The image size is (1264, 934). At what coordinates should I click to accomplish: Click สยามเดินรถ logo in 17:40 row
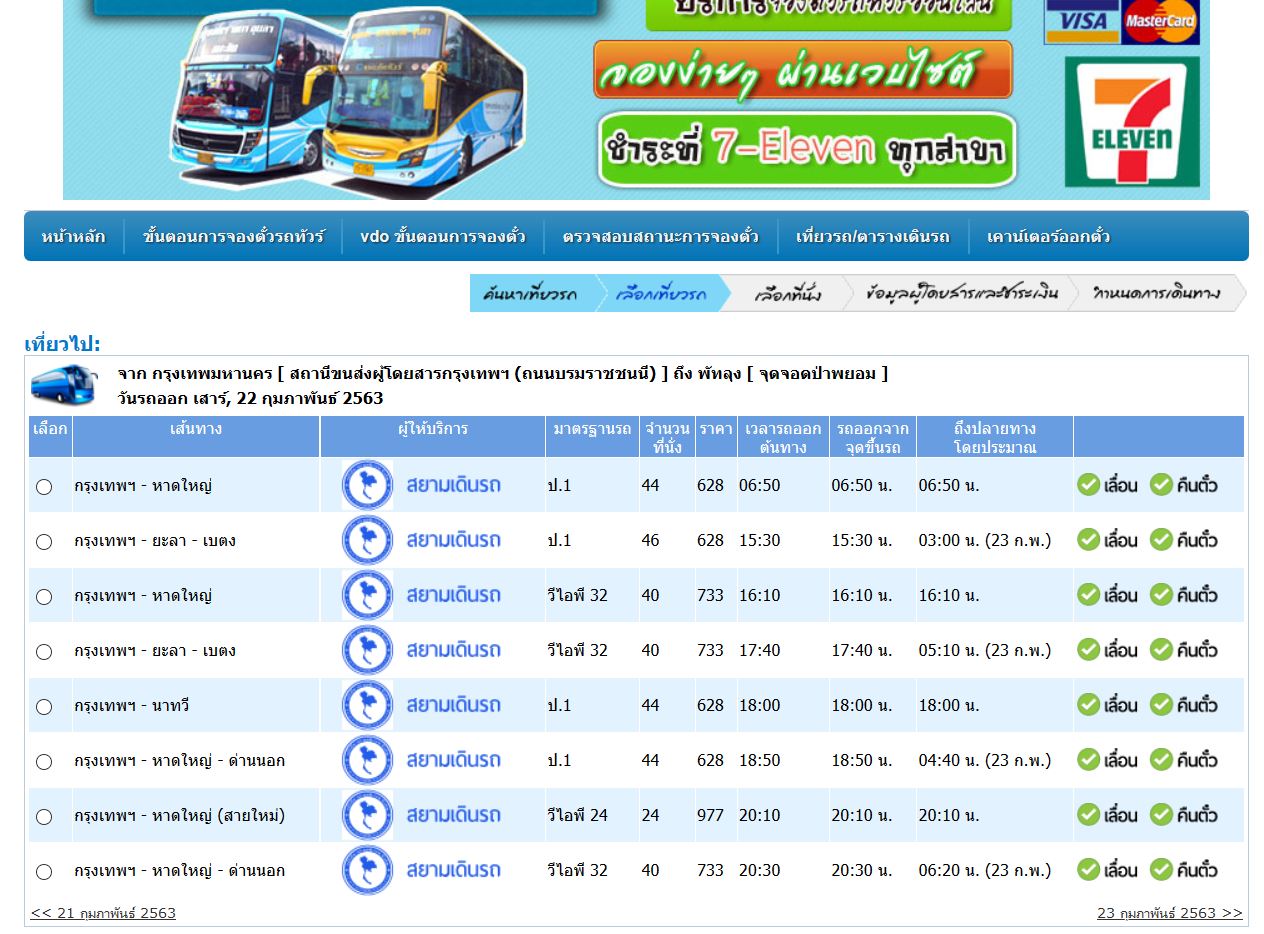tap(421, 650)
